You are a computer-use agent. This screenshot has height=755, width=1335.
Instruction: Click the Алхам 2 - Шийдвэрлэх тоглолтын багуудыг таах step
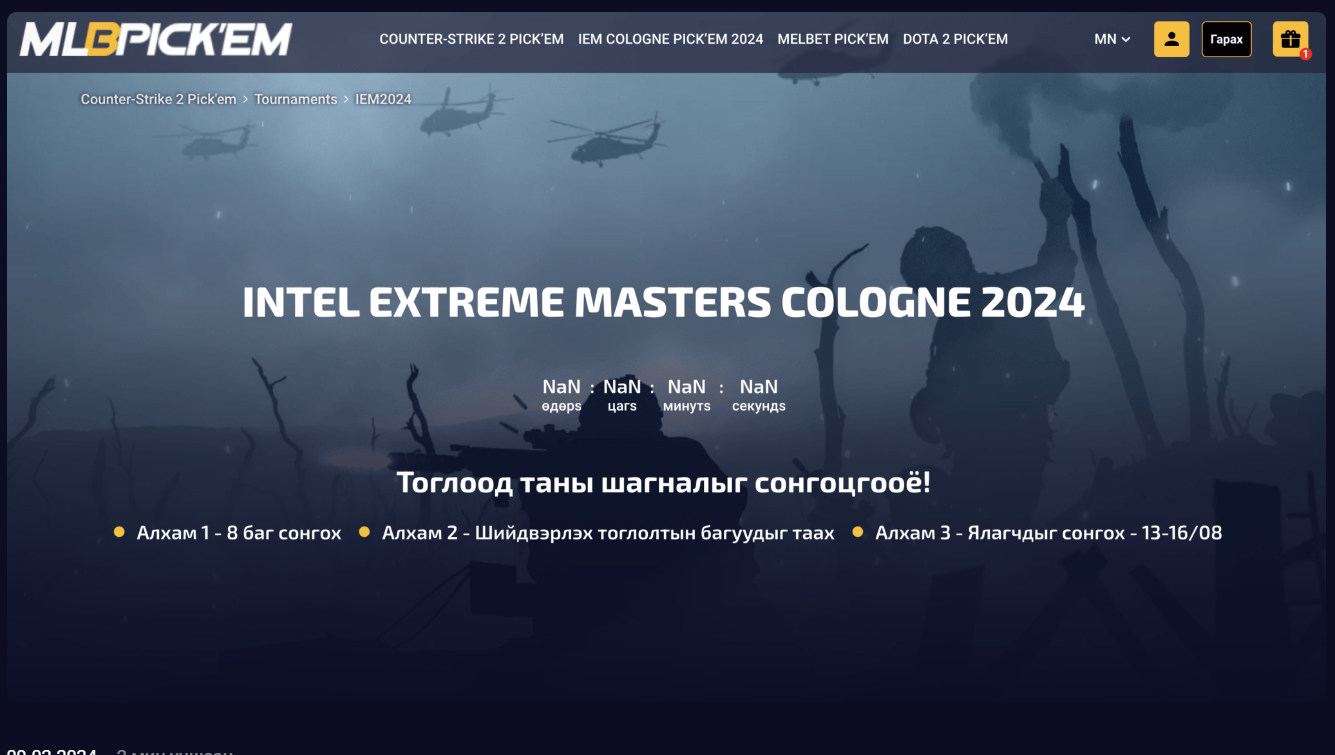(608, 533)
